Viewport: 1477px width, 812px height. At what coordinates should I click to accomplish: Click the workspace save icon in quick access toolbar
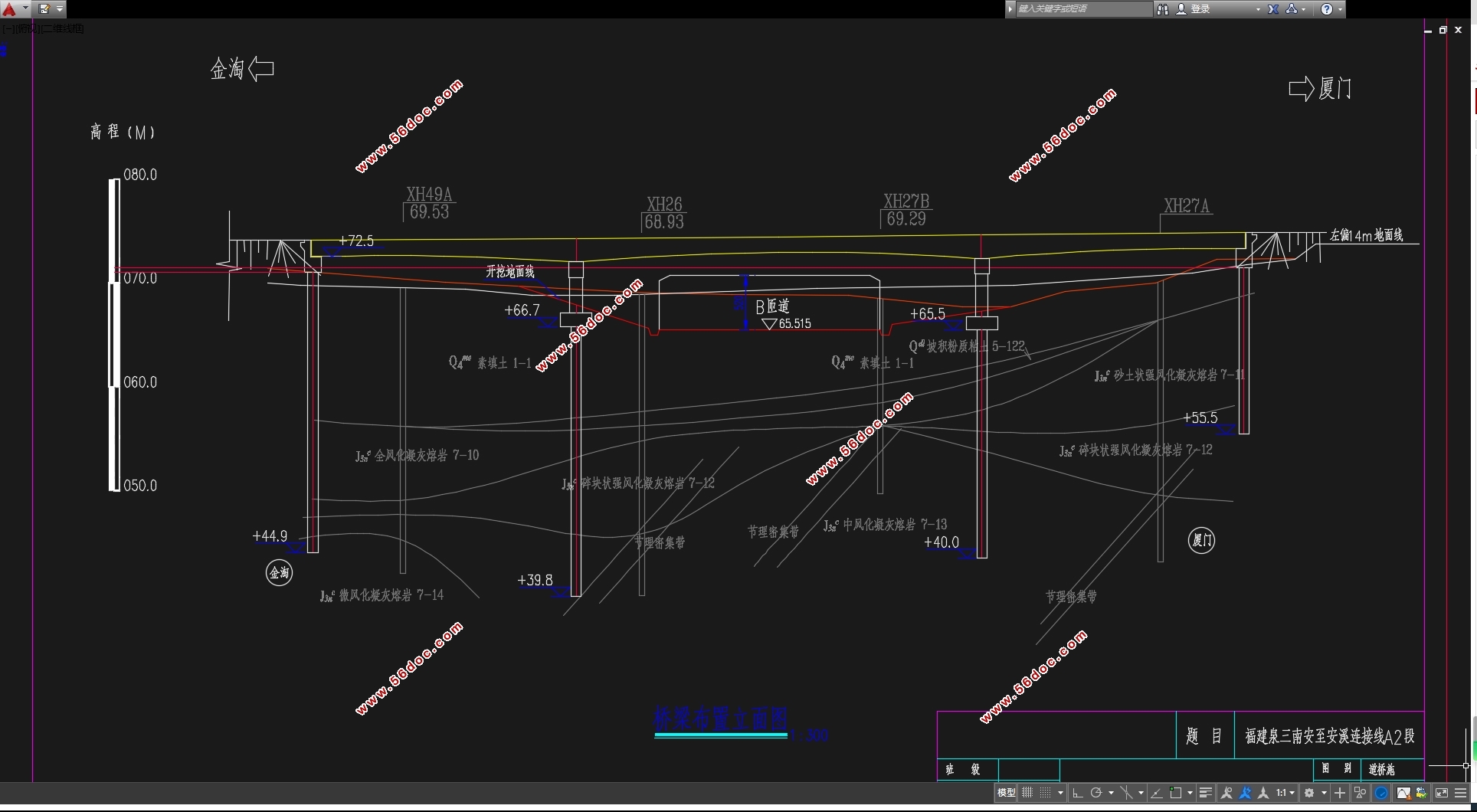tap(44, 8)
